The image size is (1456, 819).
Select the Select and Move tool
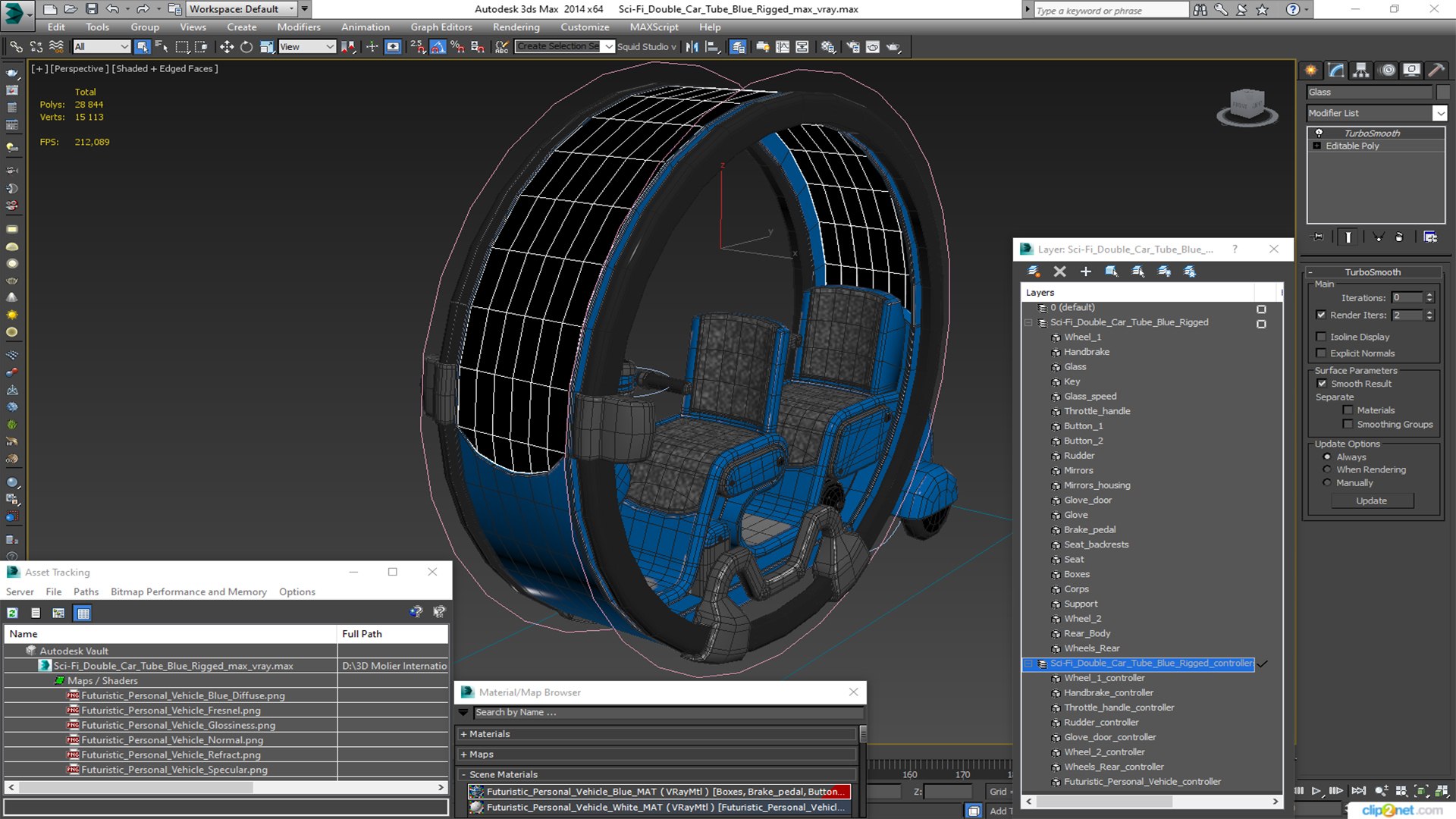[x=226, y=47]
